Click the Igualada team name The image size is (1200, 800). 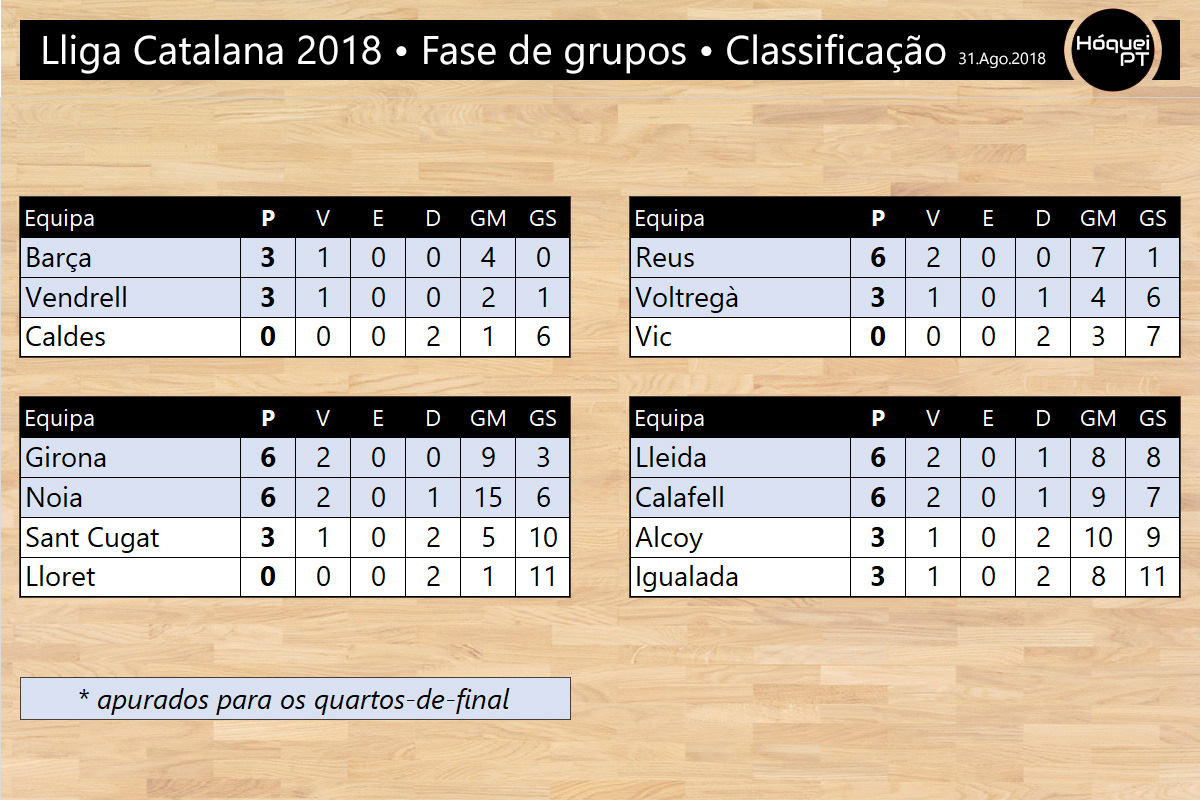[x=687, y=578]
